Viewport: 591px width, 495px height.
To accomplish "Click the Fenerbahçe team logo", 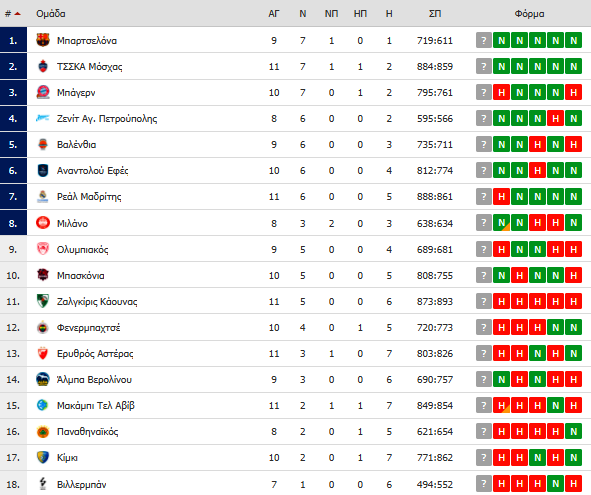I will point(43,328).
